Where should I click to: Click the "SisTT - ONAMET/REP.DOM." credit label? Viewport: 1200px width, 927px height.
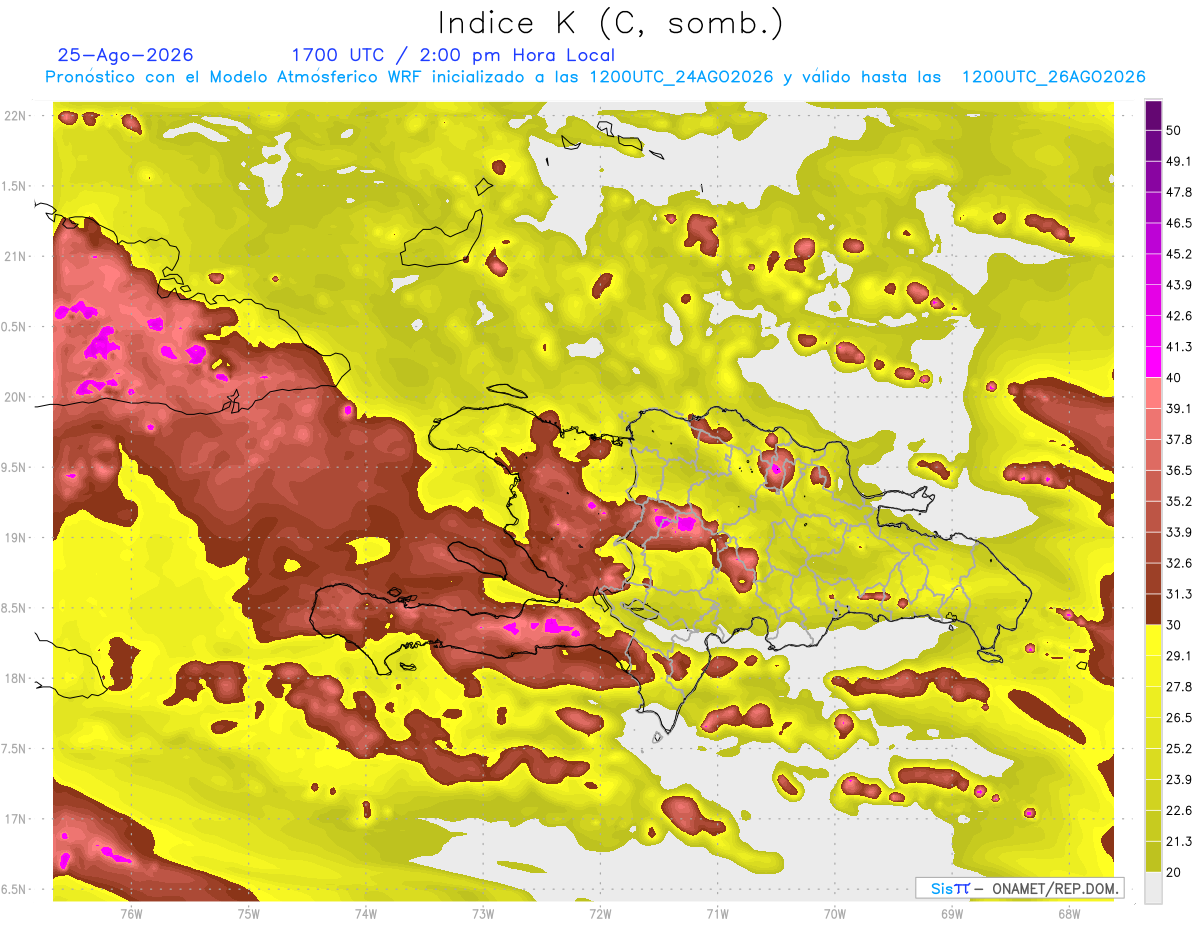coord(1019,888)
